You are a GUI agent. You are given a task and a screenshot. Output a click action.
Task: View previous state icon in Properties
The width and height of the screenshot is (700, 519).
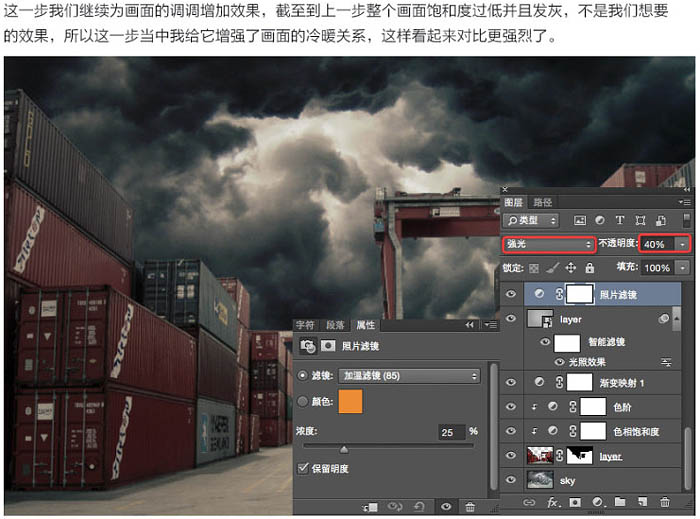(x=395, y=507)
